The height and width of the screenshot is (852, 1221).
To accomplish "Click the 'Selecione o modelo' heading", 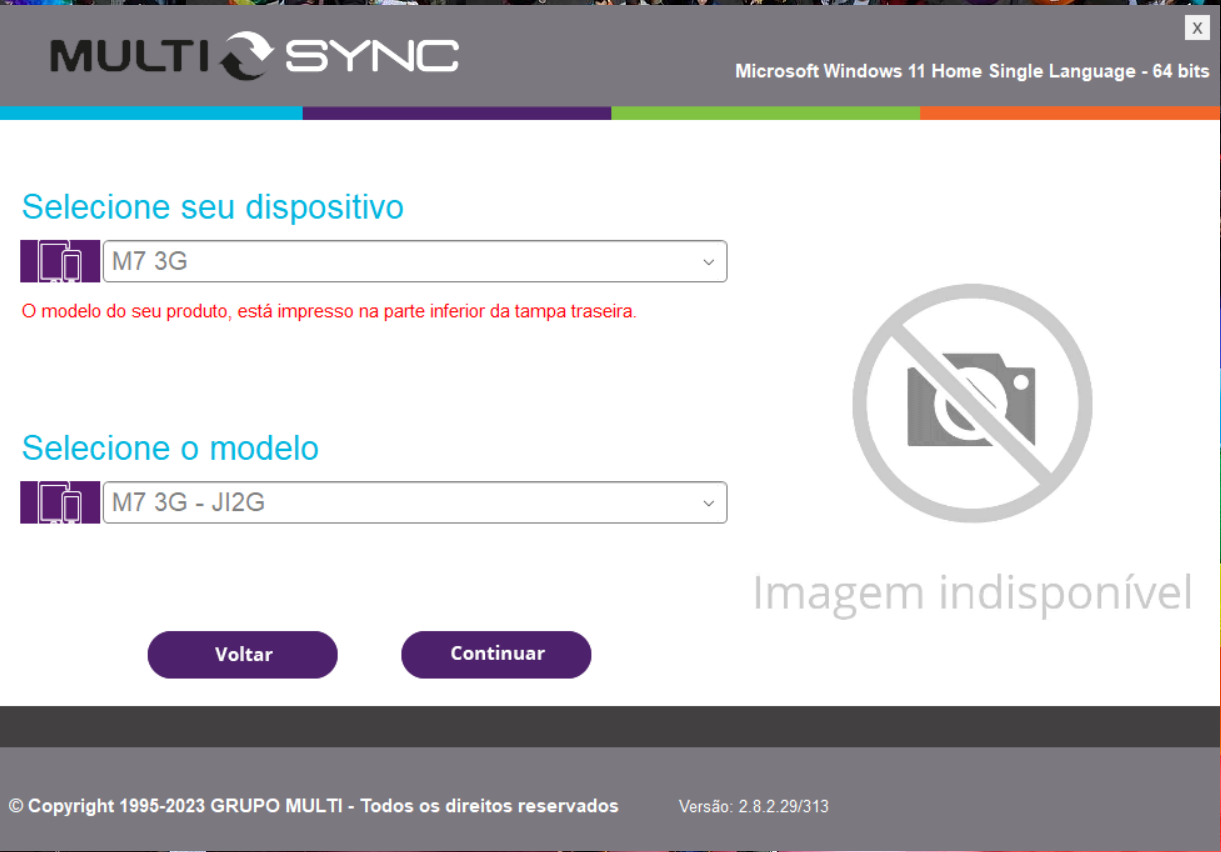I will point(170,448).
